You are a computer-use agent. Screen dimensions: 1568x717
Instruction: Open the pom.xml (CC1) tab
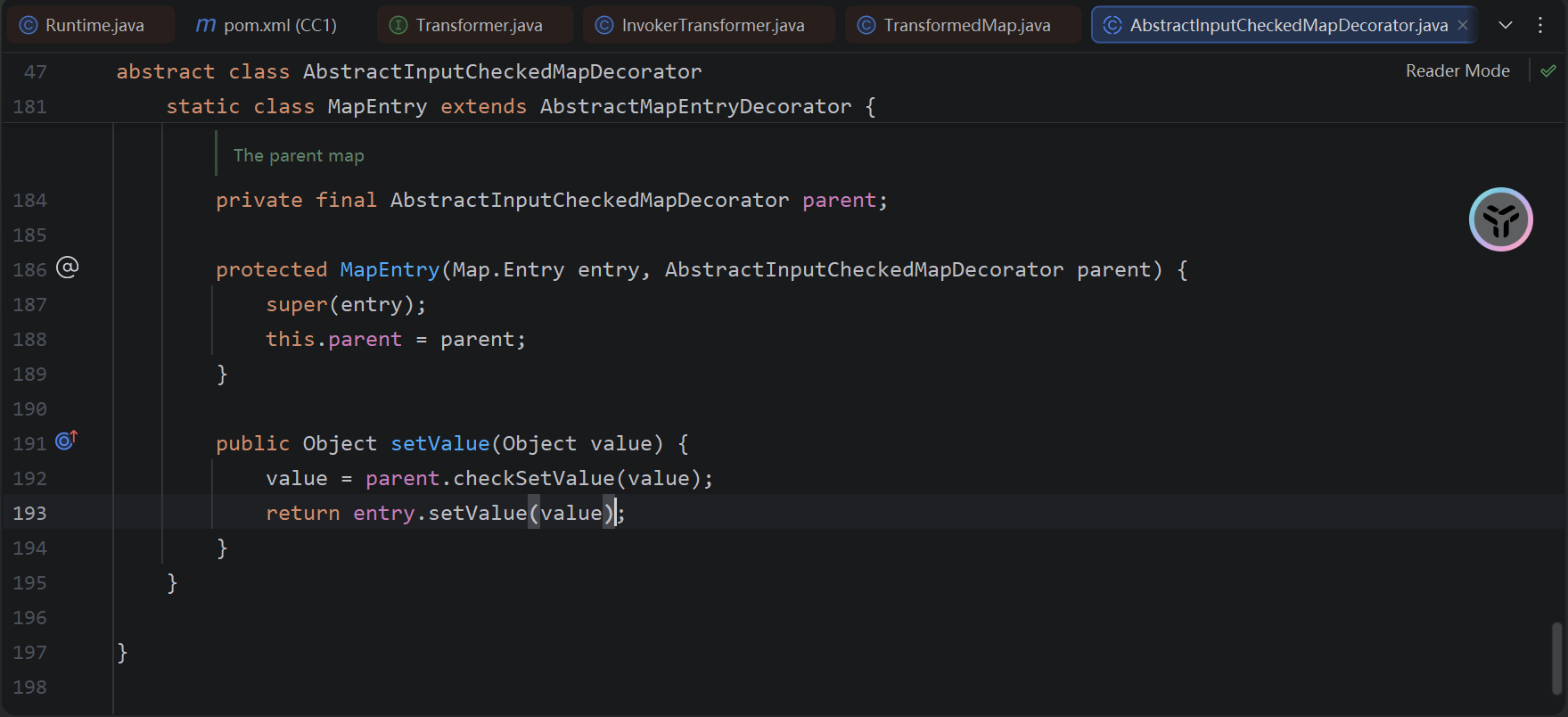point(267,25)
